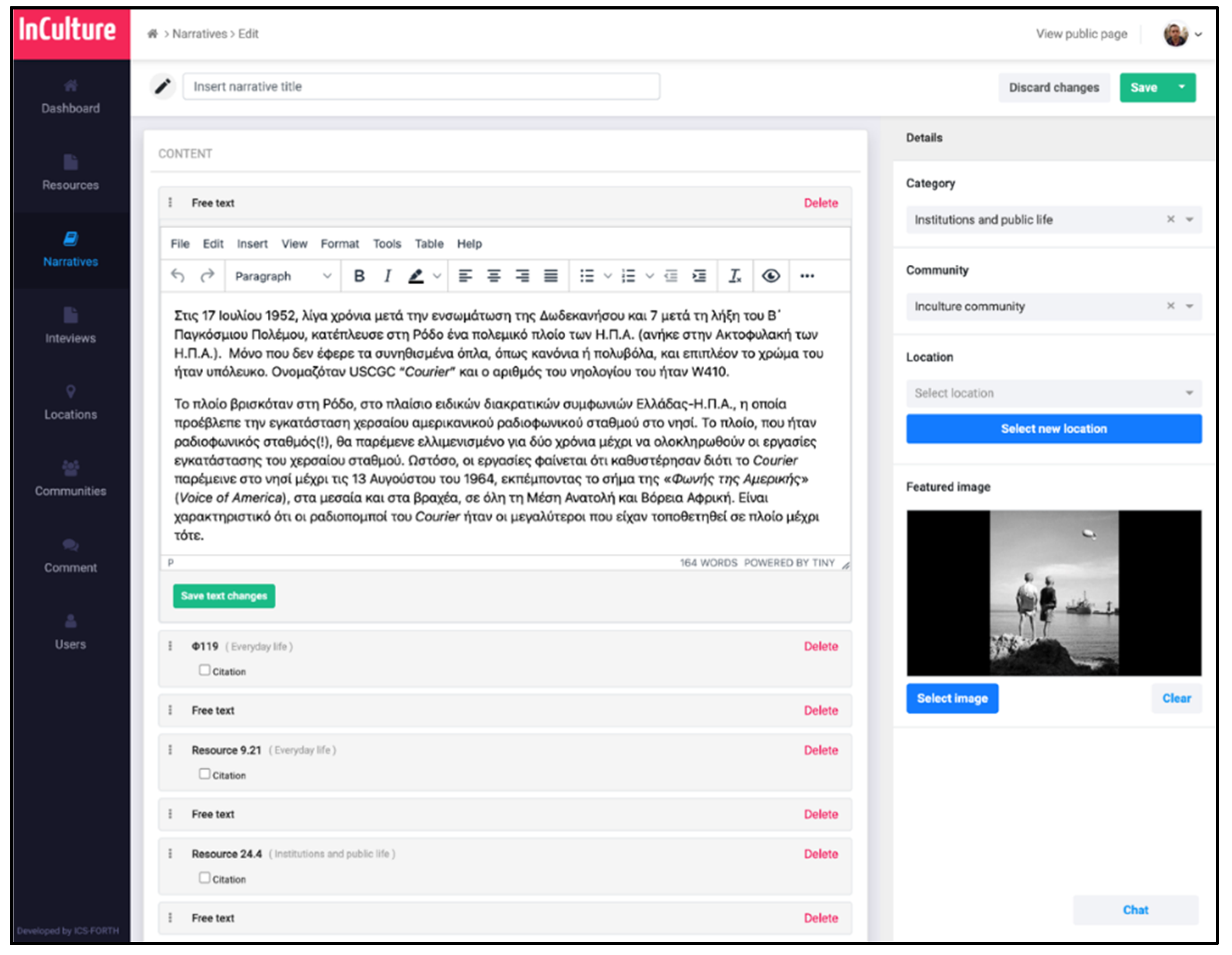
Task: Open the Save button dropdown arrow
Action: (1182, 88)
